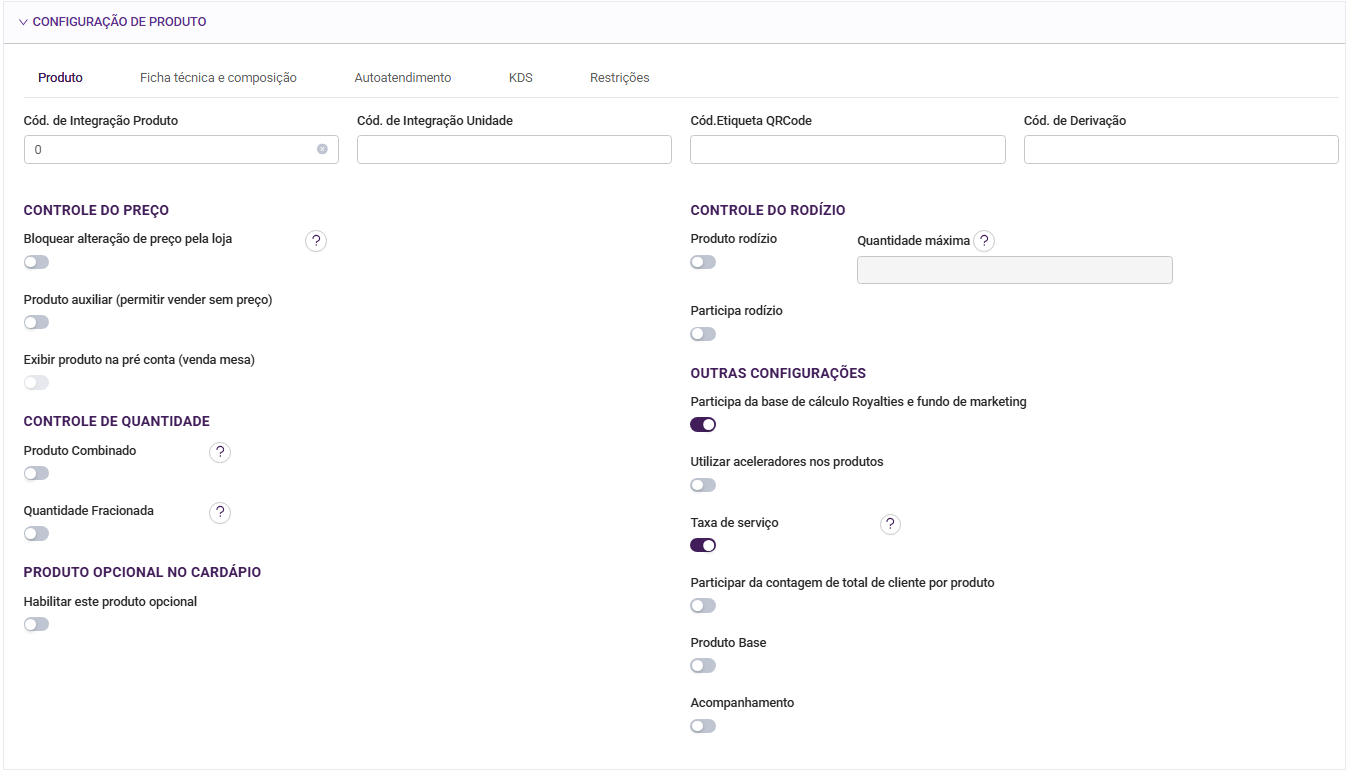1349x771 pixels.
Task: Click help icon beside Bloquear alteração de preço
Action: pyautogui.click(x=316, y=241)
